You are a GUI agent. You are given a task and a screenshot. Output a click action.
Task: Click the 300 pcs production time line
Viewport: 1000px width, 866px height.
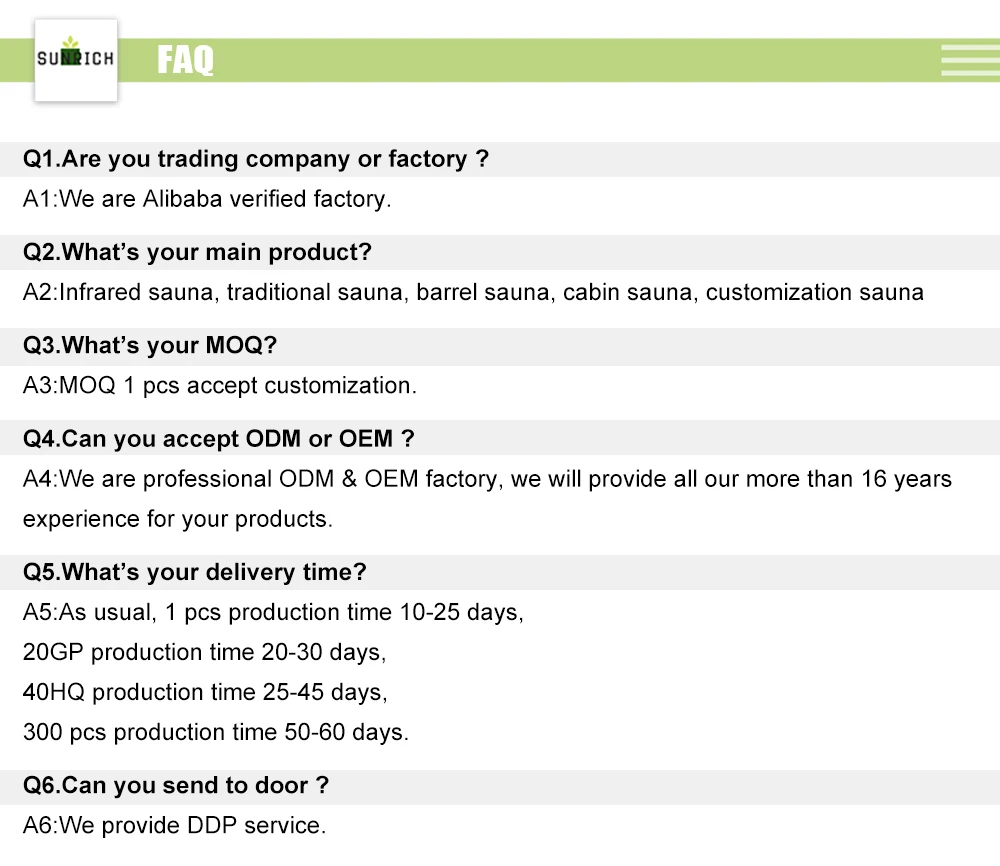(x=216, y=732)
